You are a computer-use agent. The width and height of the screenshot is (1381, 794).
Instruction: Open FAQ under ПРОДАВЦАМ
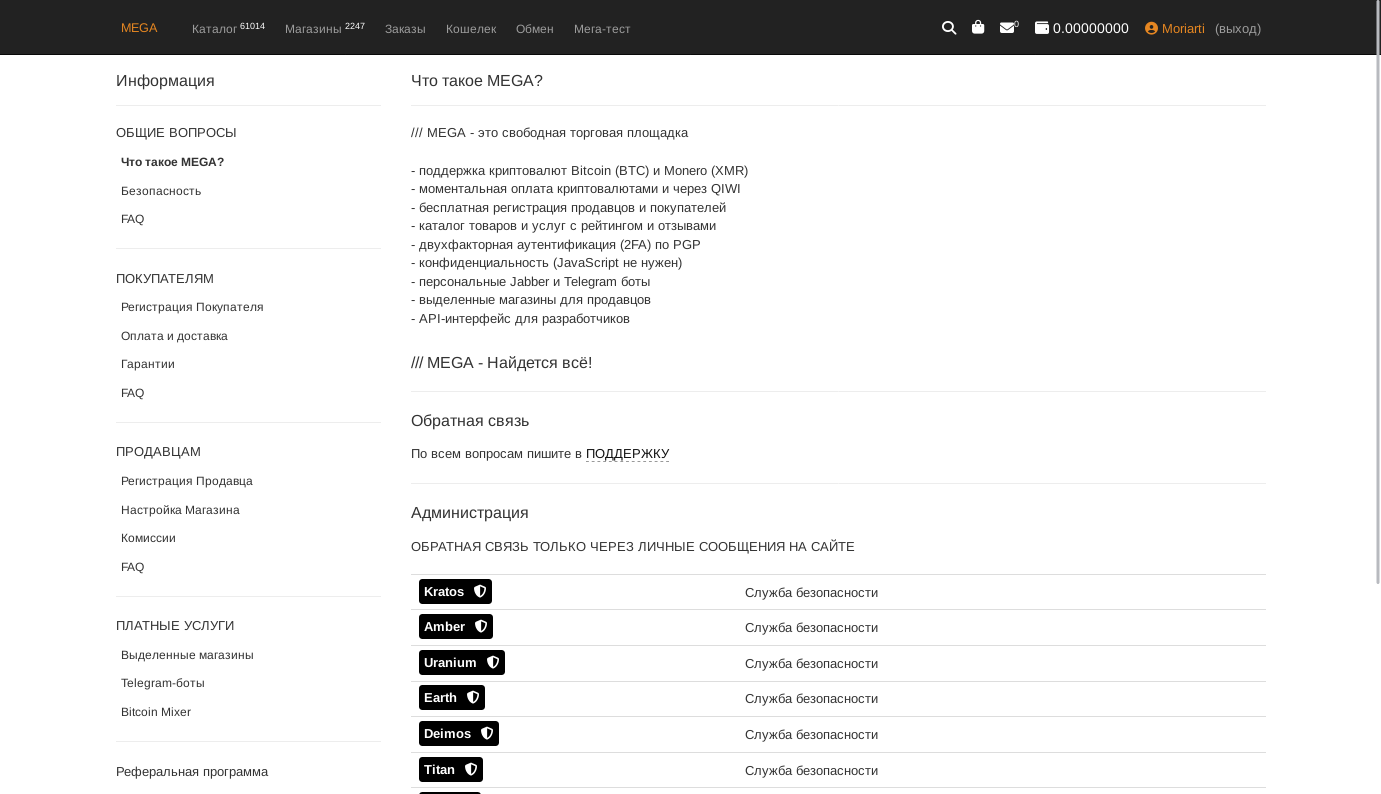pos(132,567)
